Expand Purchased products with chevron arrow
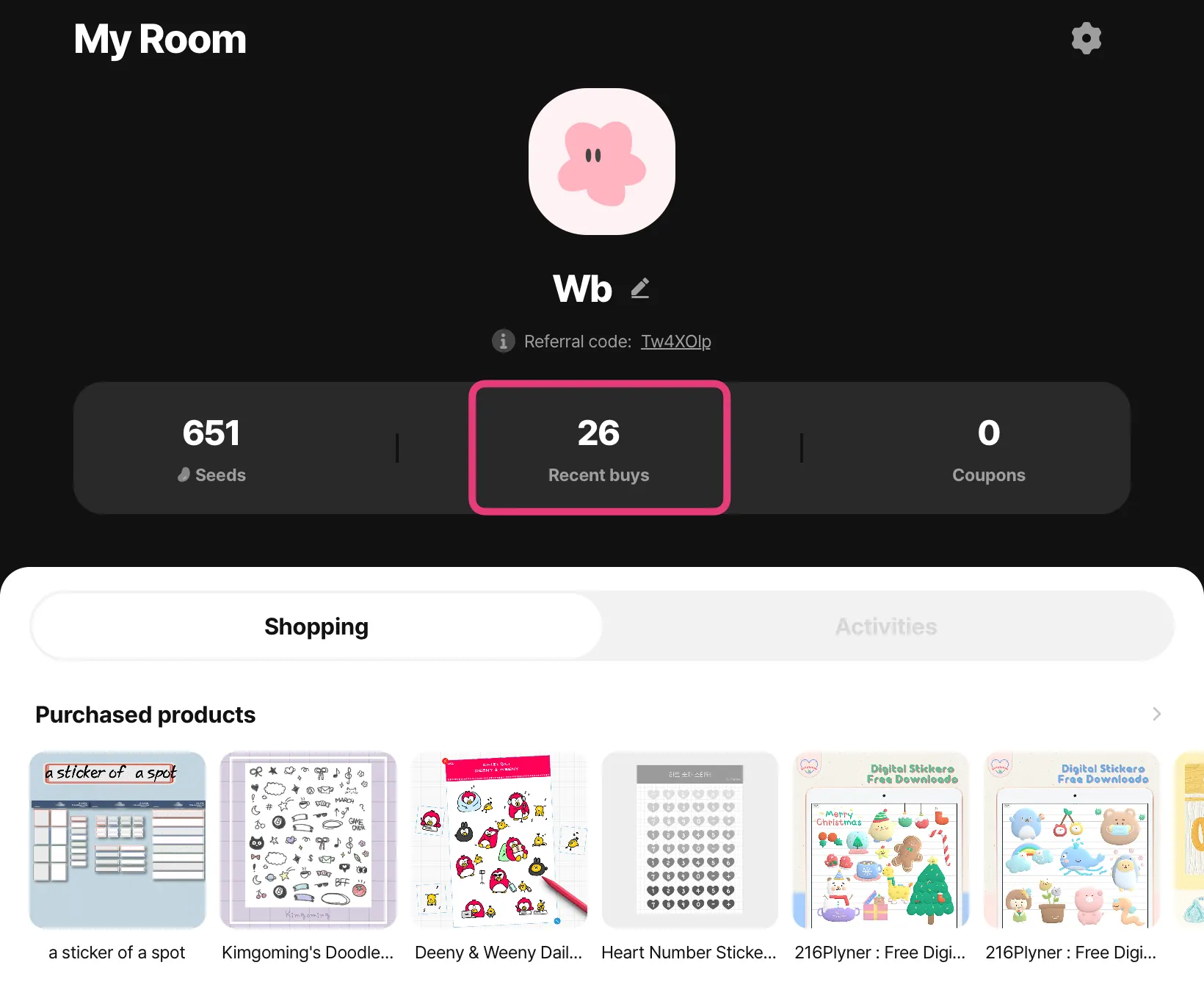Viewport: 1204px width, 990px height. [1156, 714]
